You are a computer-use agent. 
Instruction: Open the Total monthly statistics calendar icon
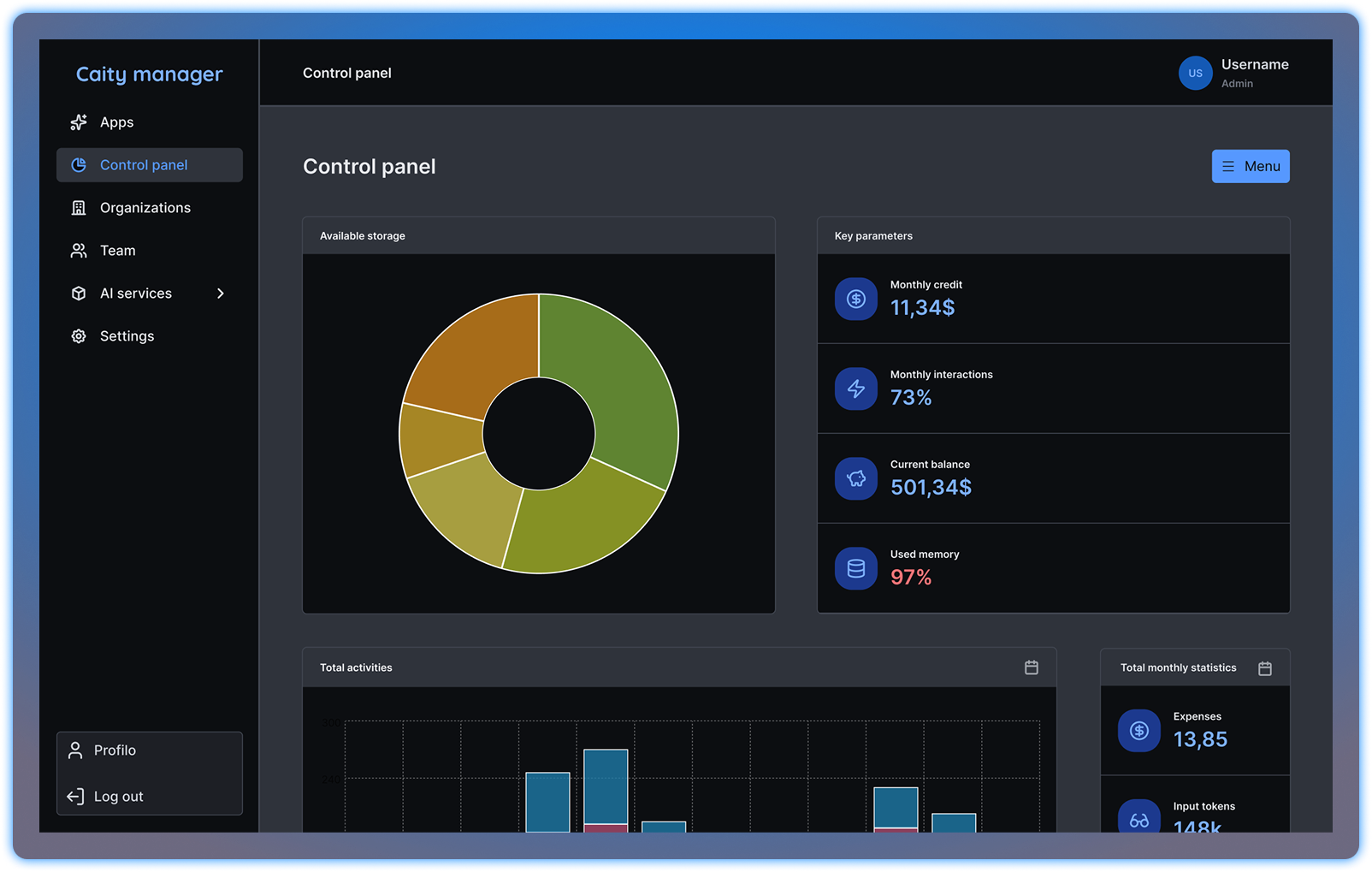point(1265,668)
